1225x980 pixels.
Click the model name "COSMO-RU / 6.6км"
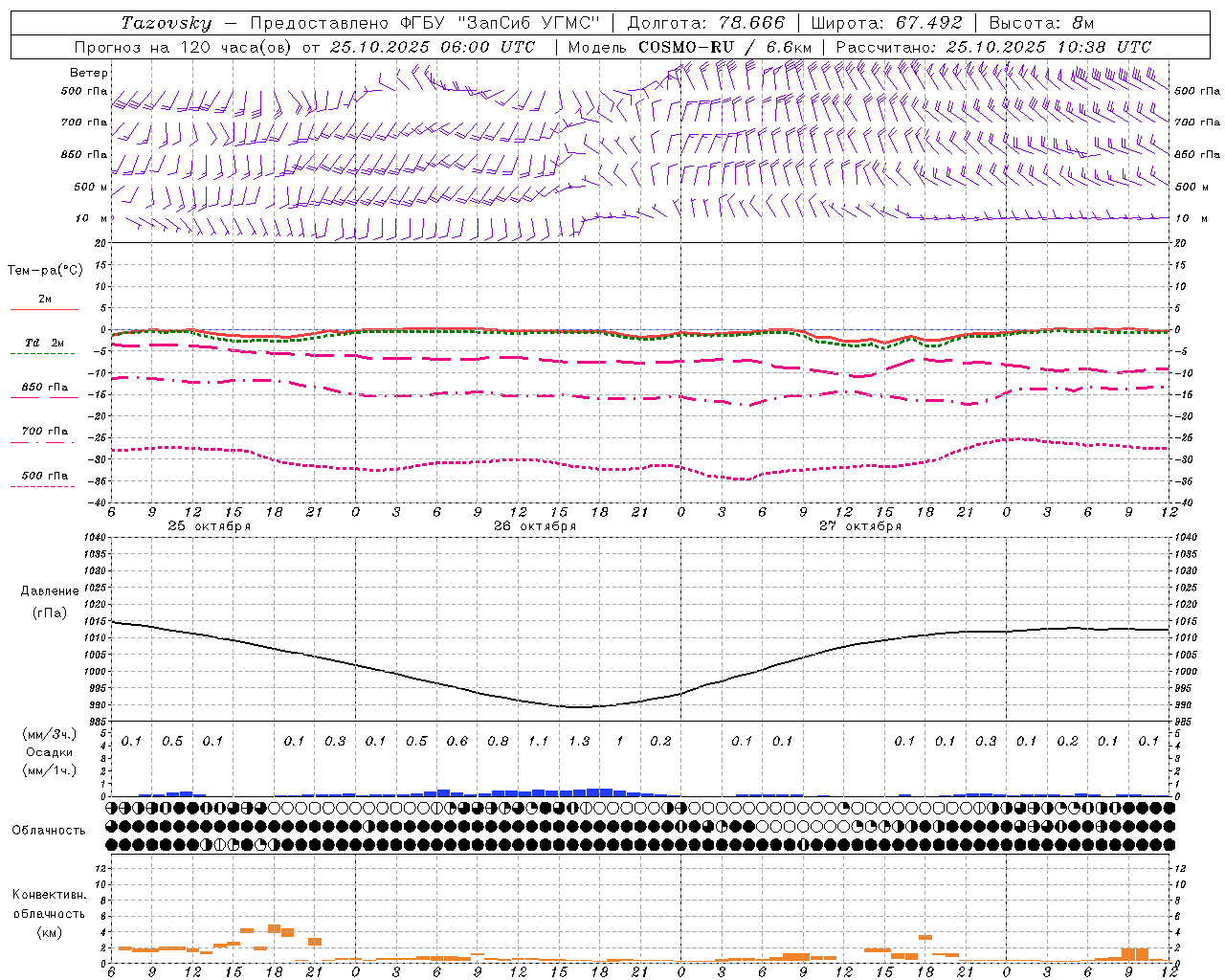pyautogui.click(x=724, y=47)
